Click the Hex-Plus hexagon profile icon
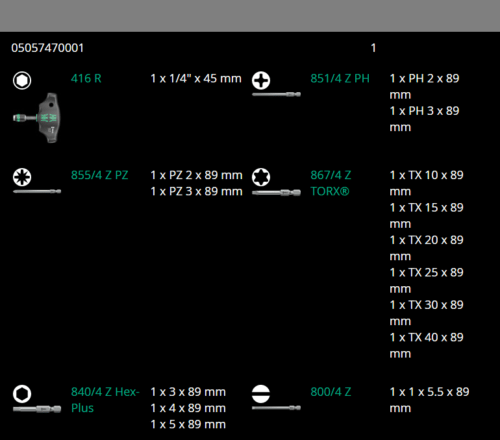 pyautogui.click(x=22, y=394)
